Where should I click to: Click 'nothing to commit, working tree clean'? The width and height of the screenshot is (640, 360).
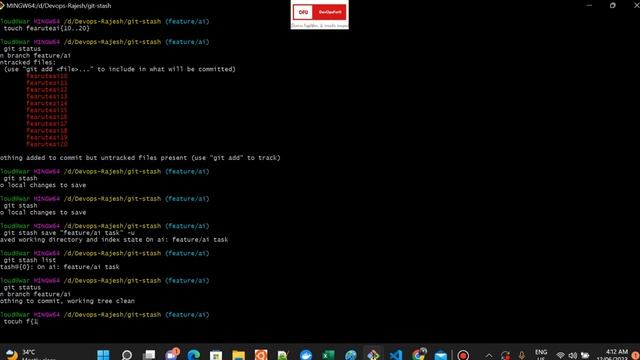[x=67, y=301]
